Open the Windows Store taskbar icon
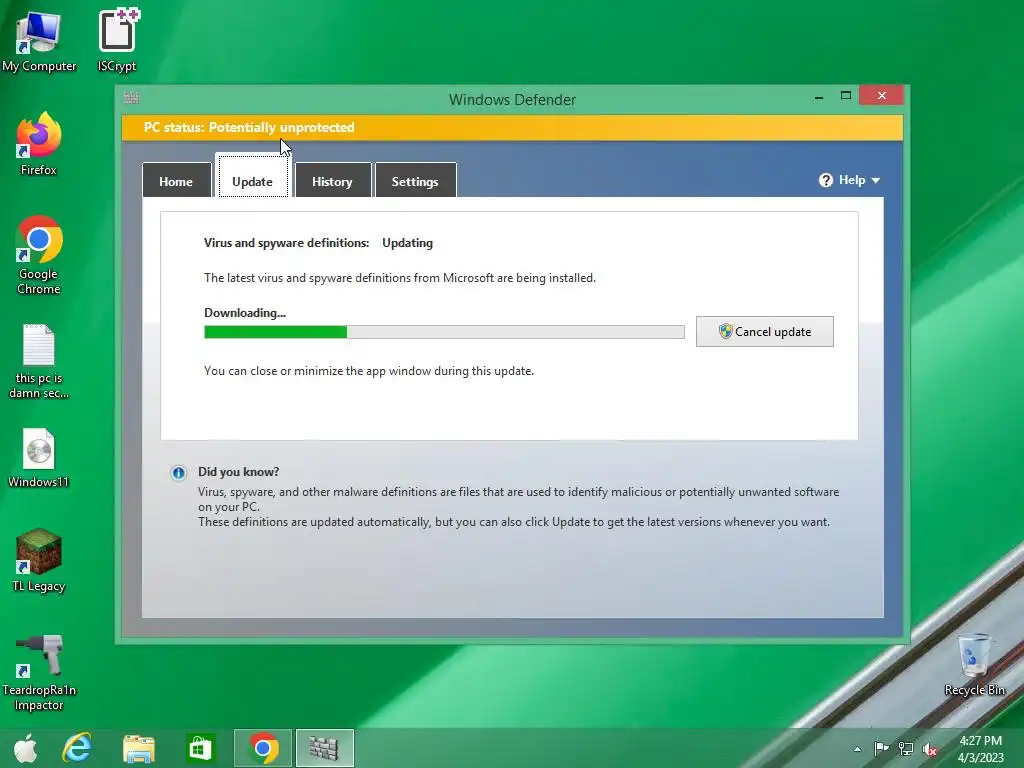The width and height of the screenshot is (1024, 768). point(200,748)
